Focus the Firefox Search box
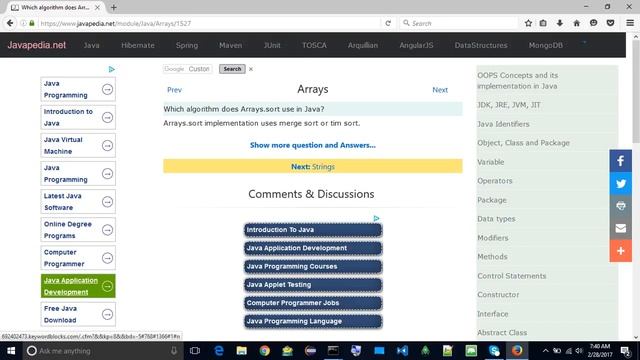The width and height of the screenshot is (640, 360). click(458, 23)
